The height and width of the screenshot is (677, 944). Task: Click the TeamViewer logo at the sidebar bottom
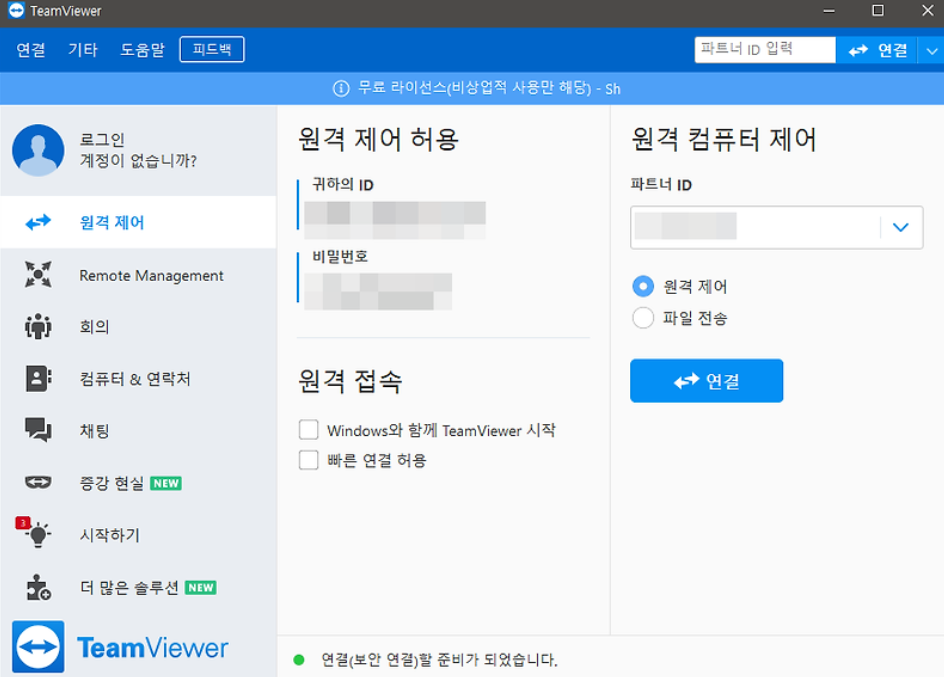120,647
